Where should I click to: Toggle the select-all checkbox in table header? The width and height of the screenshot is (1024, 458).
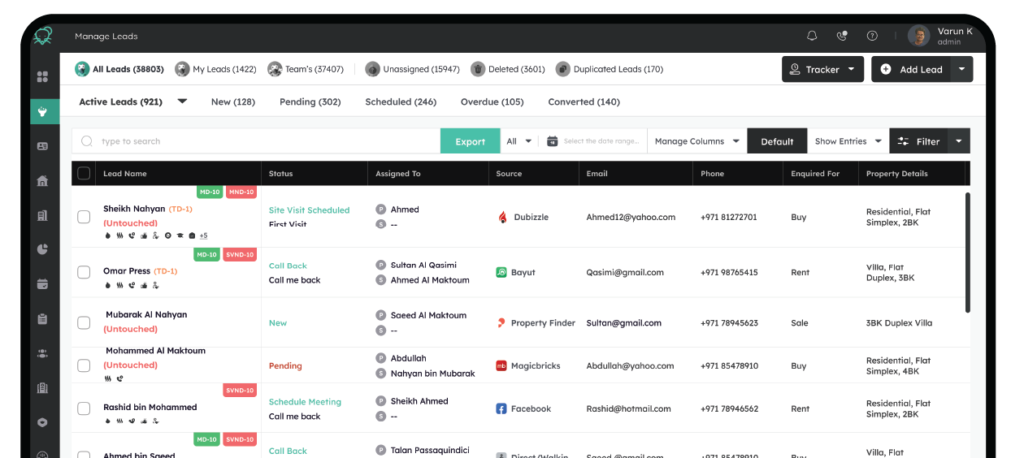(x=84, y=173)
